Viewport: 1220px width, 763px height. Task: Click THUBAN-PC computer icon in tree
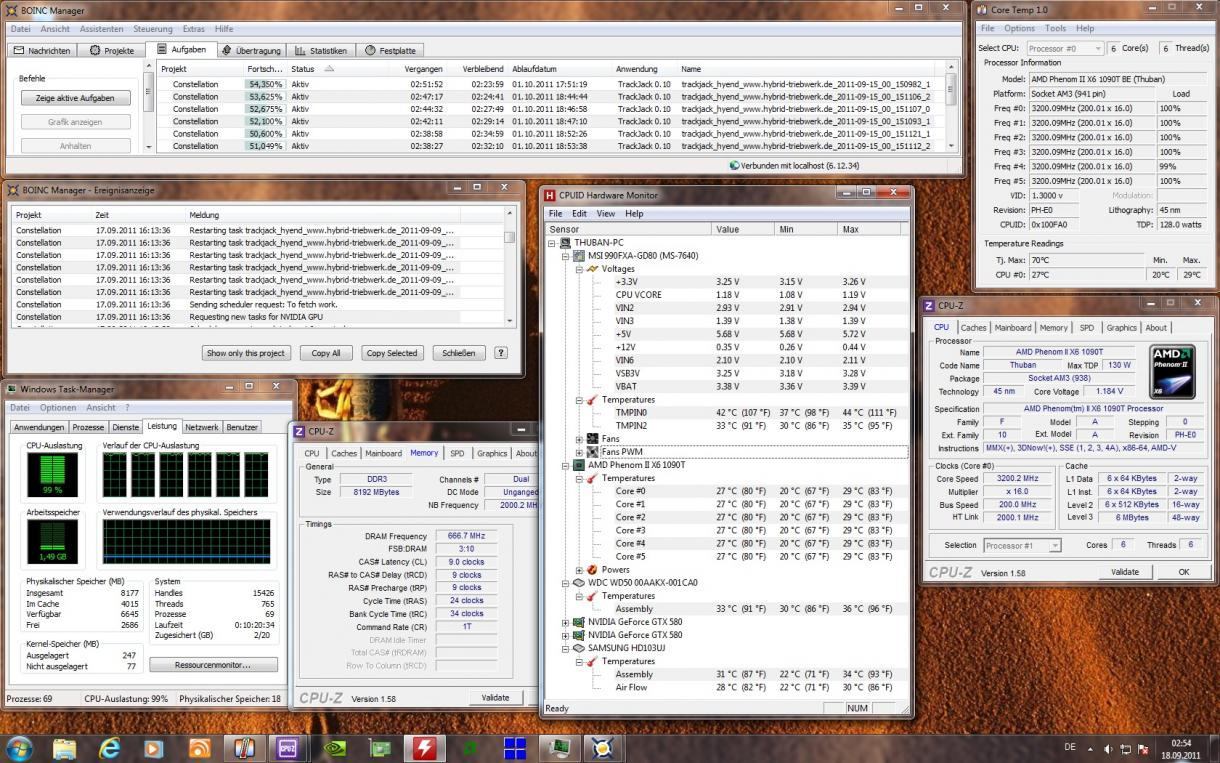click(x=565, y=243)
